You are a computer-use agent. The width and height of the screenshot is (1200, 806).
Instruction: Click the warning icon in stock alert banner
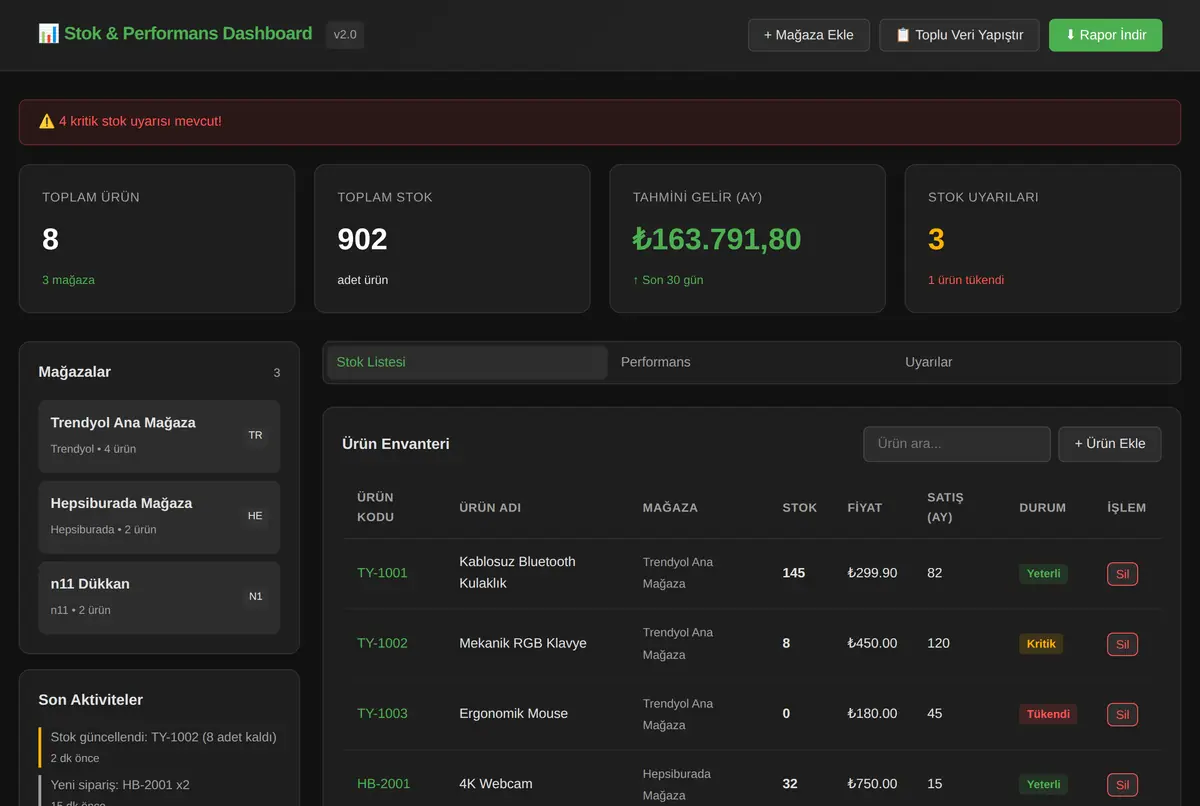[x=47, y=121]
